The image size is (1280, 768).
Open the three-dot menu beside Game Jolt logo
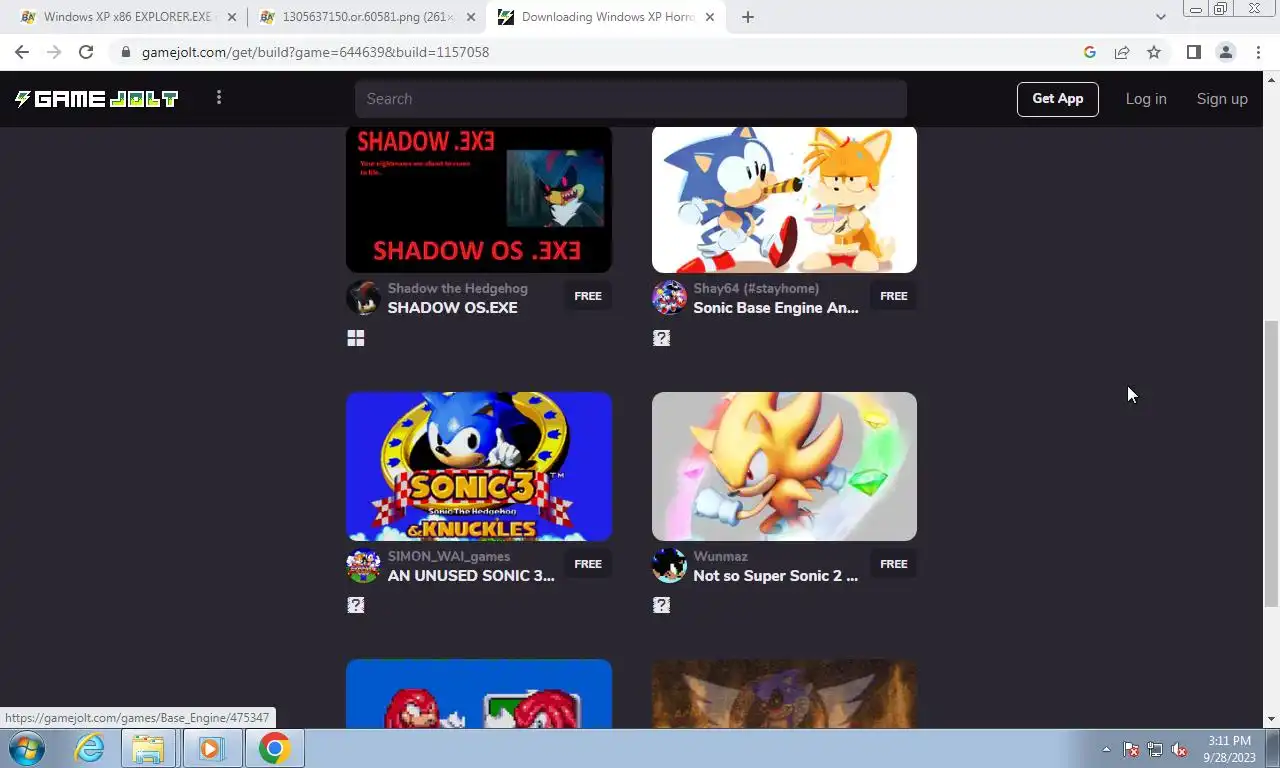pyautogui.click(x=219, y=97)
